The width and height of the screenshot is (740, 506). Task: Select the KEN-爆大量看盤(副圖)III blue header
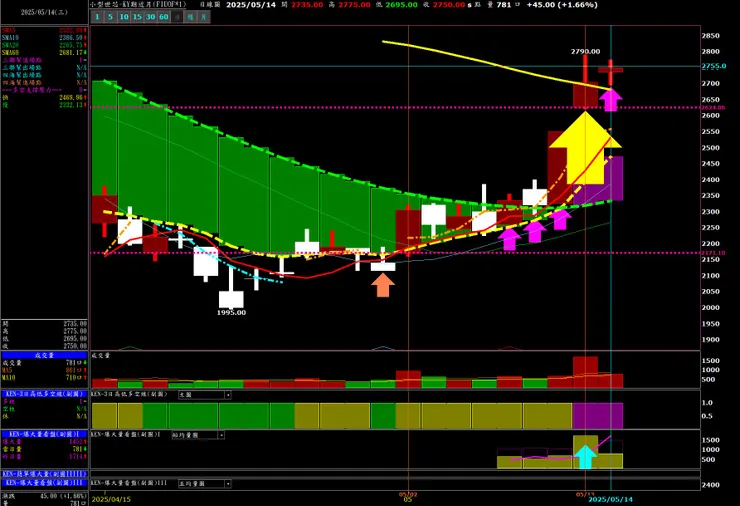(44, 483)
